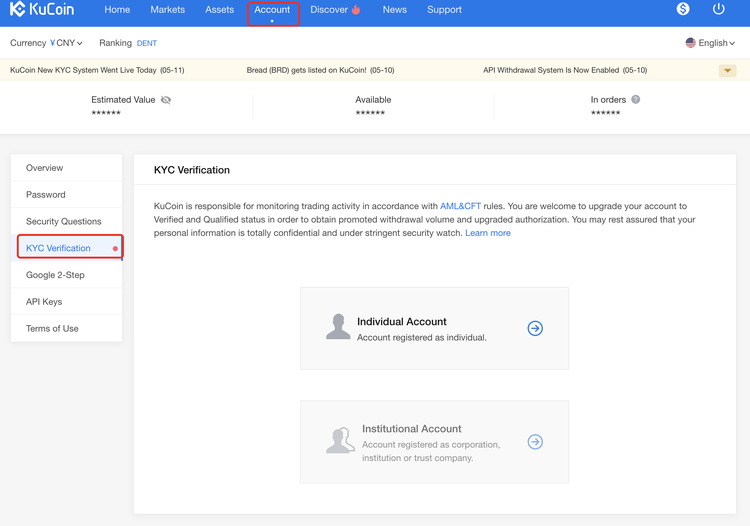The width and height of the screenshot is (750, 526).
Task: Click the power logout icon
Action: coord(718,9)
